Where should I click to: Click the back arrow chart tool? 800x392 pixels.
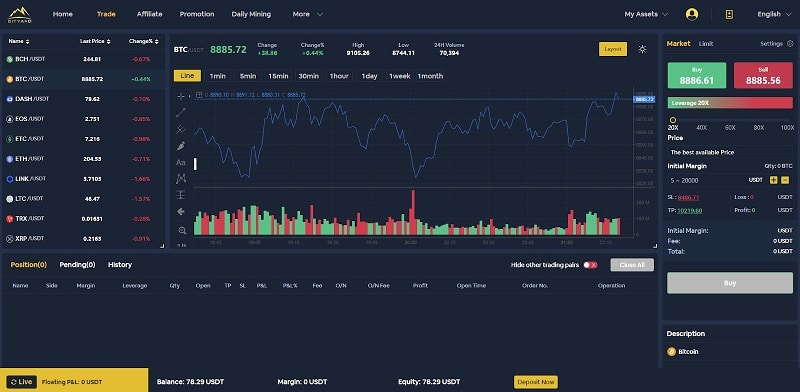tap(181, 211)
